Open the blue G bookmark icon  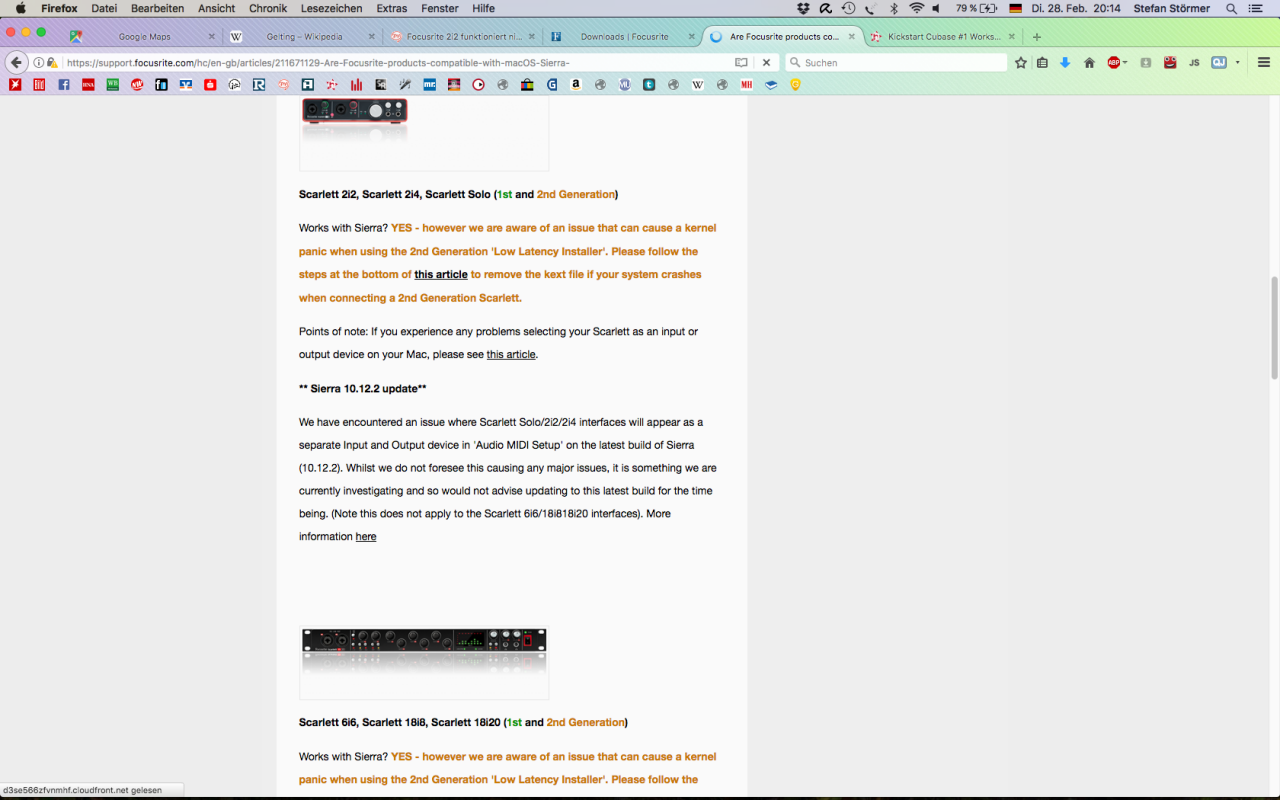pyautogui.click(x=552, y=85)
